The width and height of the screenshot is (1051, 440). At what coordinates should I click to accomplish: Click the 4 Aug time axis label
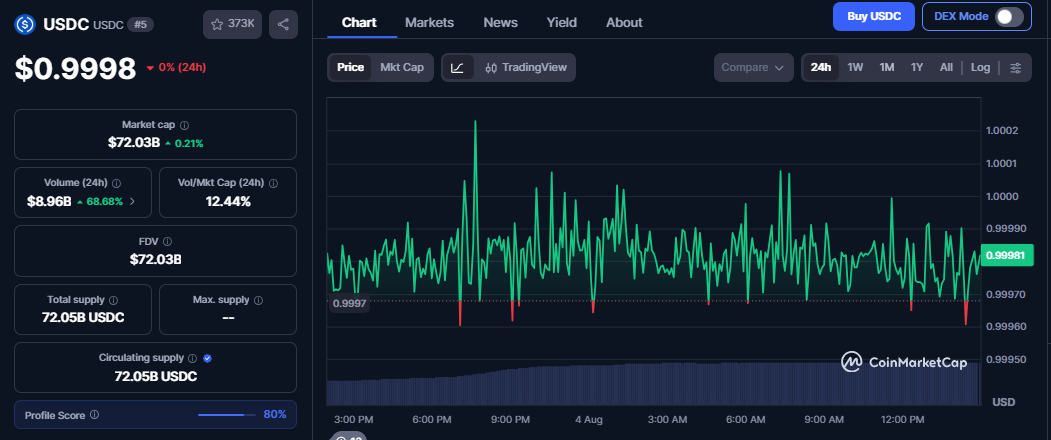click(589, 419)
